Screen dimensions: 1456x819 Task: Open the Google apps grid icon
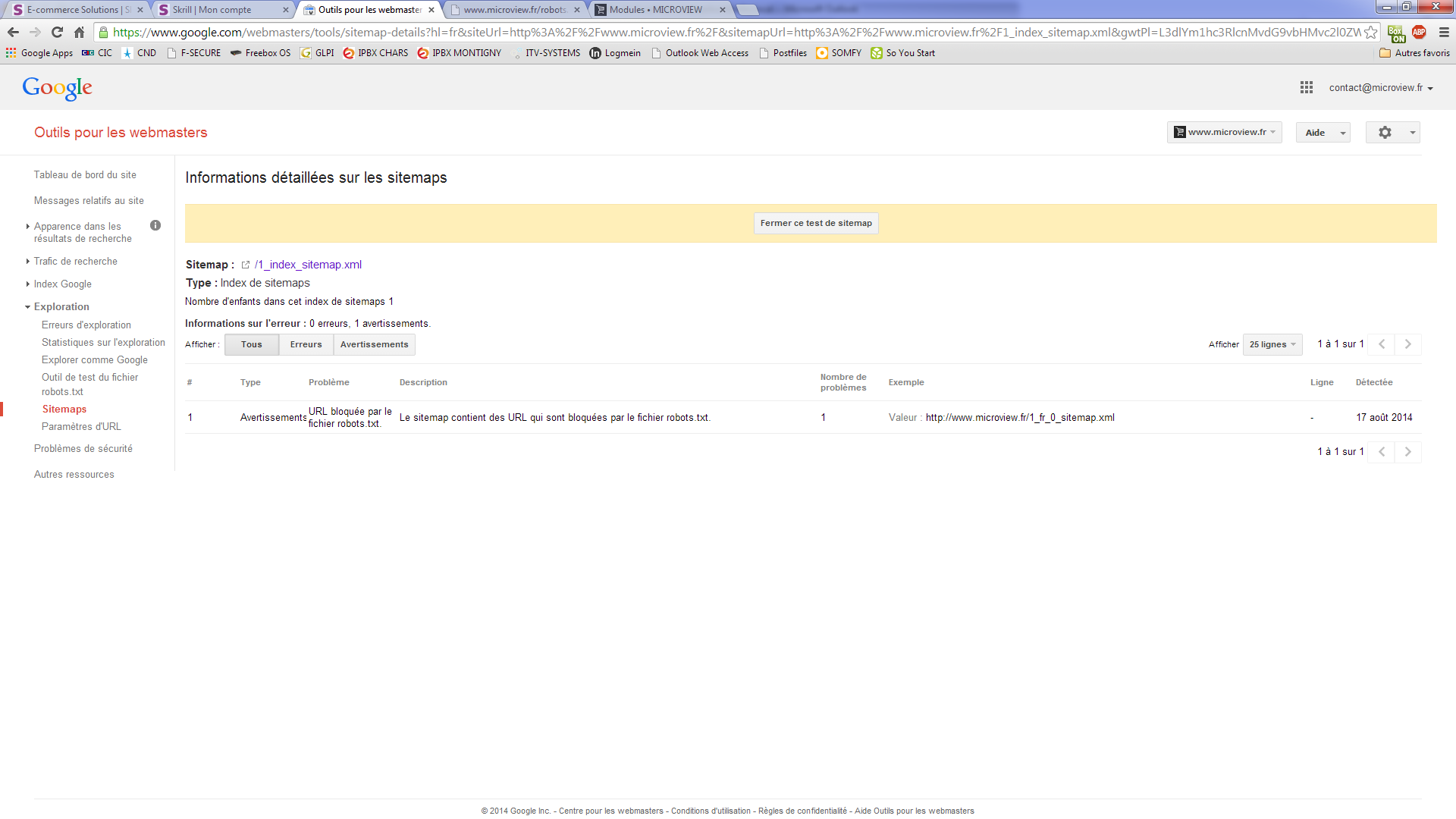pyautogui.click(x=1306, y=88)
